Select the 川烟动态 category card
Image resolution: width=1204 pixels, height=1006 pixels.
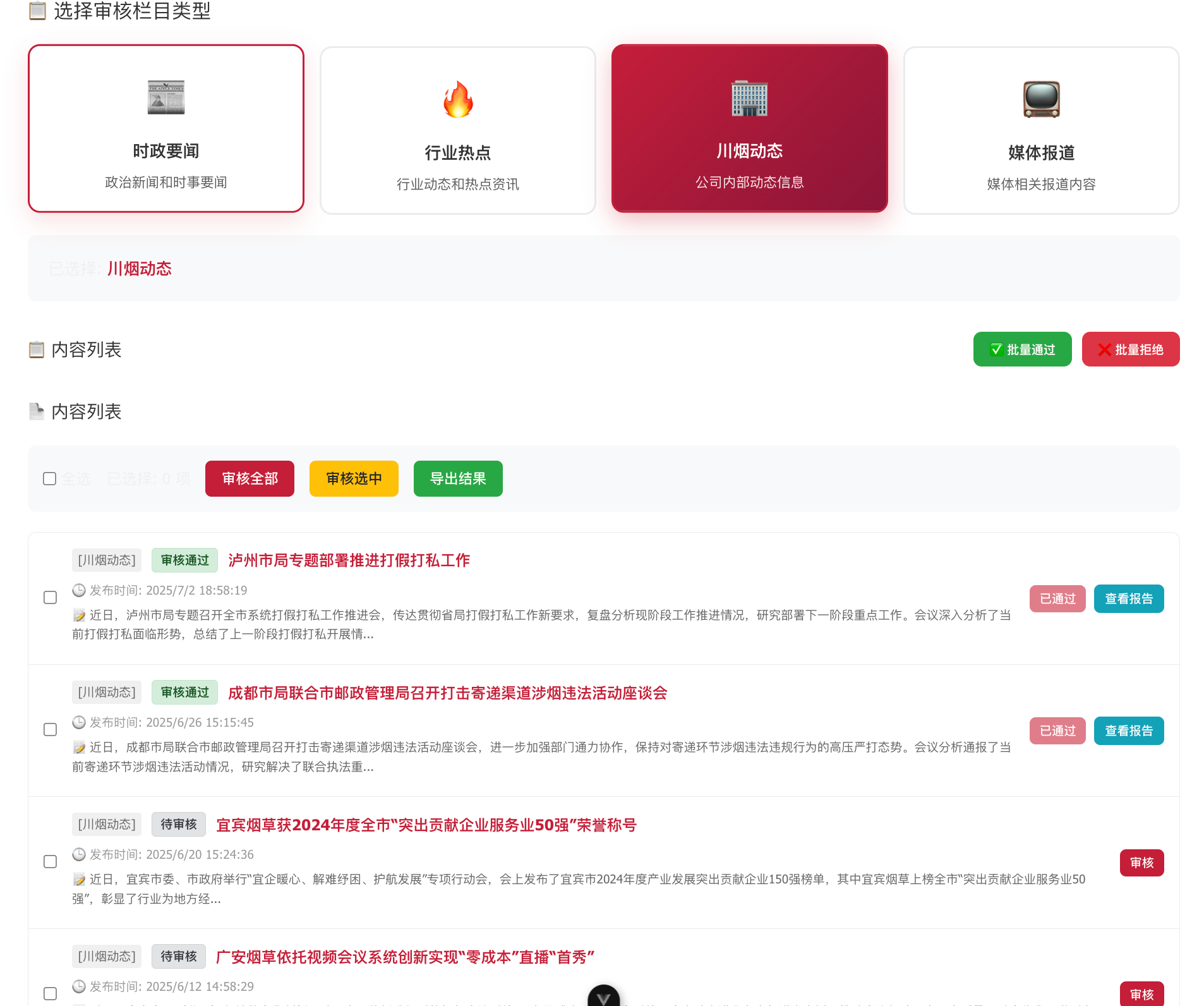coord(750,129)
